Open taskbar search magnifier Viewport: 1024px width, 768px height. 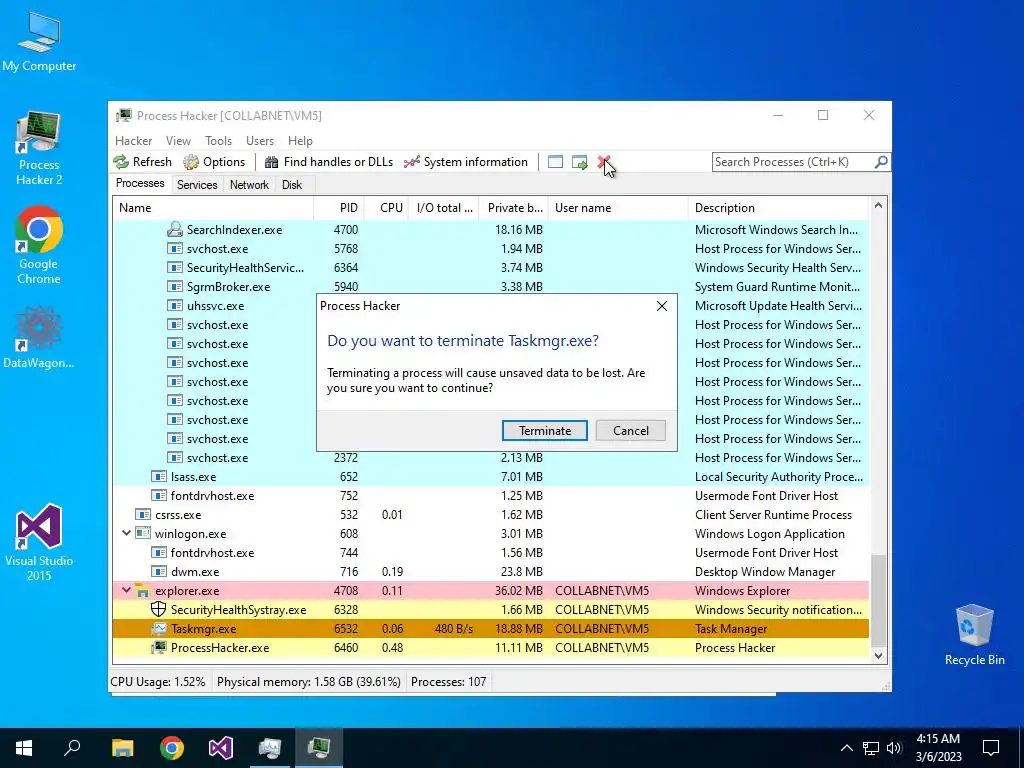tap(72, 748)
